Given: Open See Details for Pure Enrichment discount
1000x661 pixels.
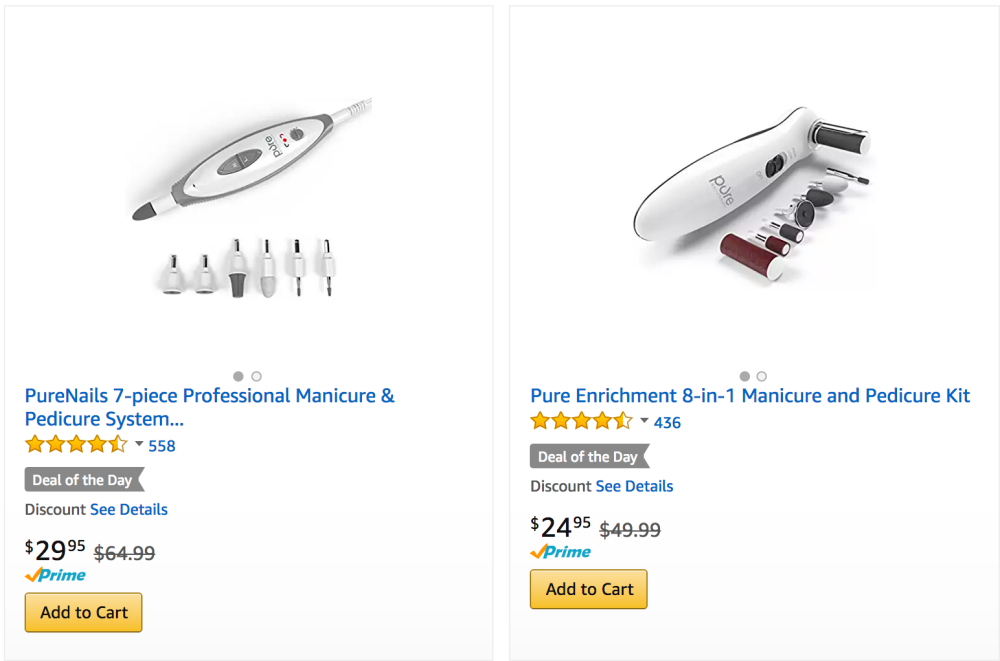Looking at the screenshot, I should pos(634,486).
